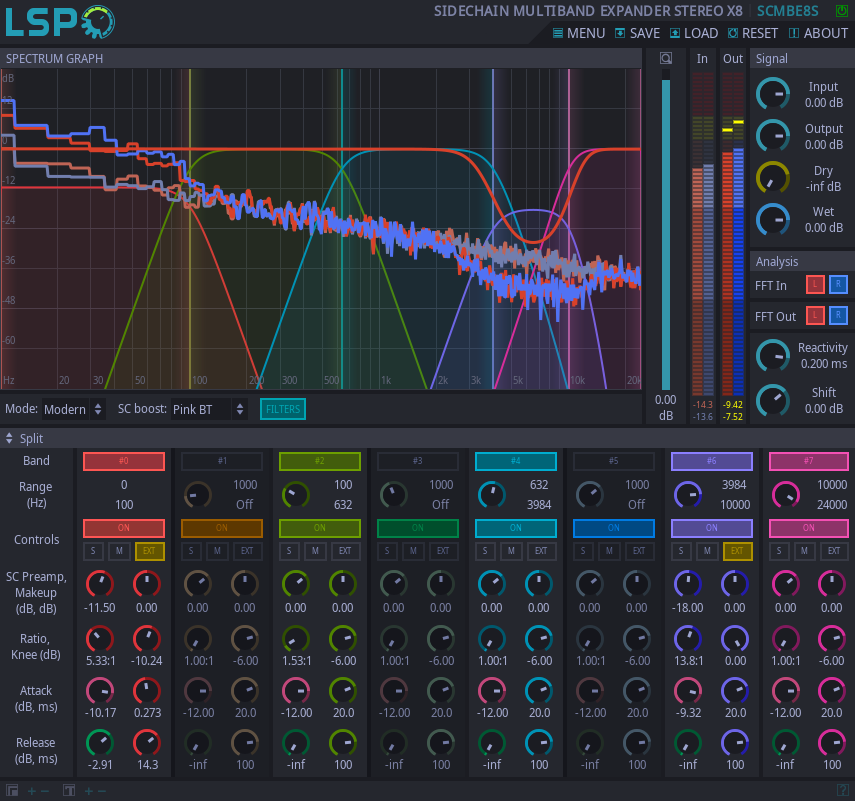Enable band #1 split

click(x=221, y=461)
